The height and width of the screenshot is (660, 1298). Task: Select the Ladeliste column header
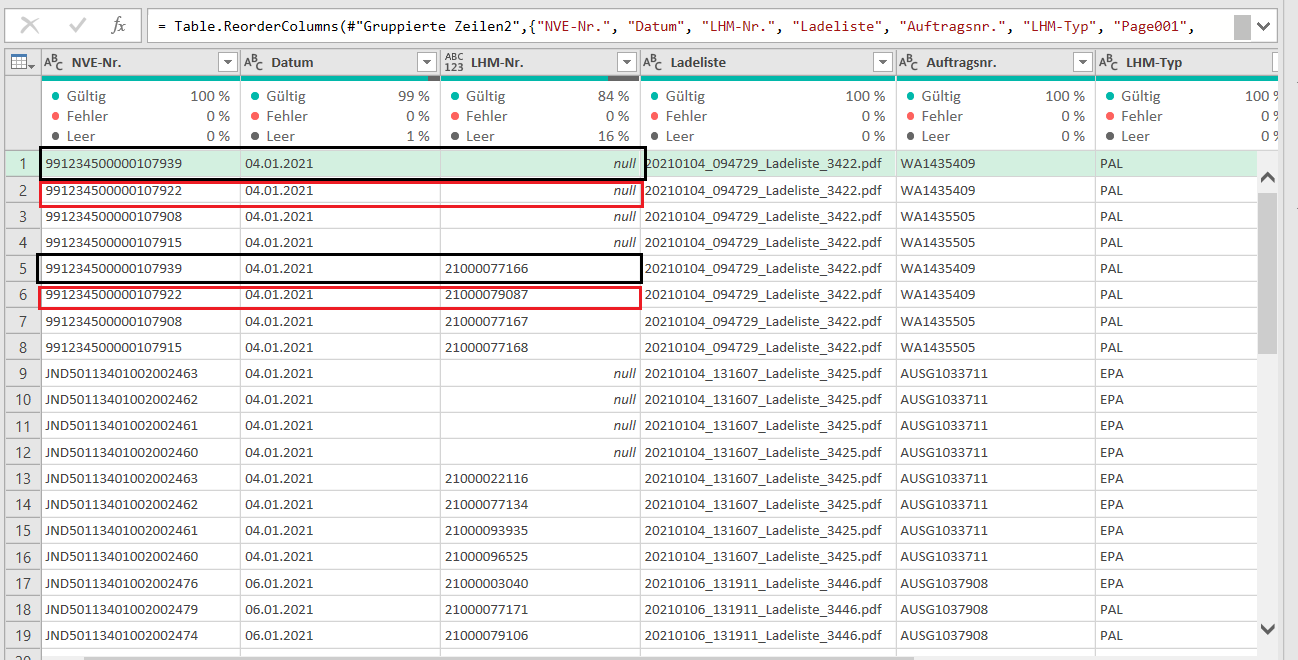768,62
